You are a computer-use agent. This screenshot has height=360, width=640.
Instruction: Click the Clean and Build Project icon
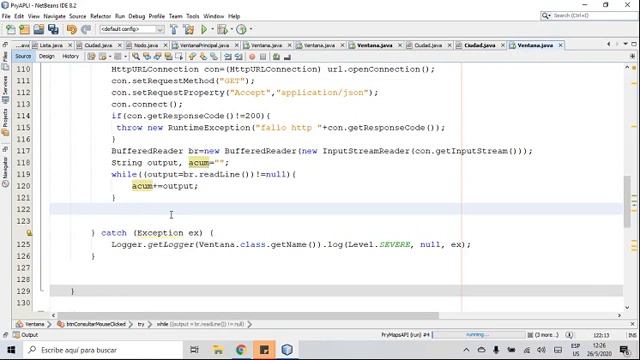point(189,29)
